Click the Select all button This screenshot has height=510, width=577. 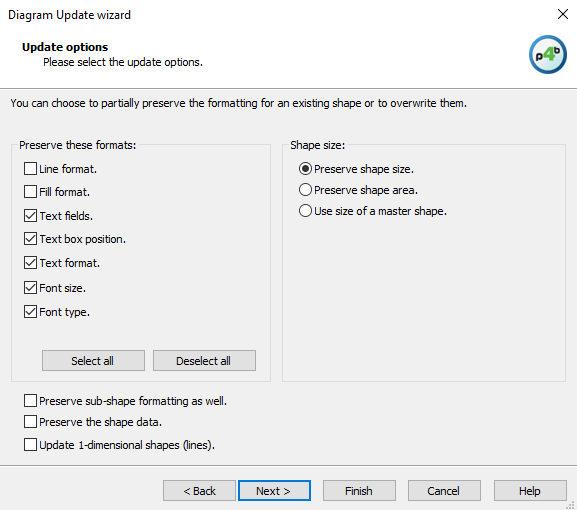(93, 361)
